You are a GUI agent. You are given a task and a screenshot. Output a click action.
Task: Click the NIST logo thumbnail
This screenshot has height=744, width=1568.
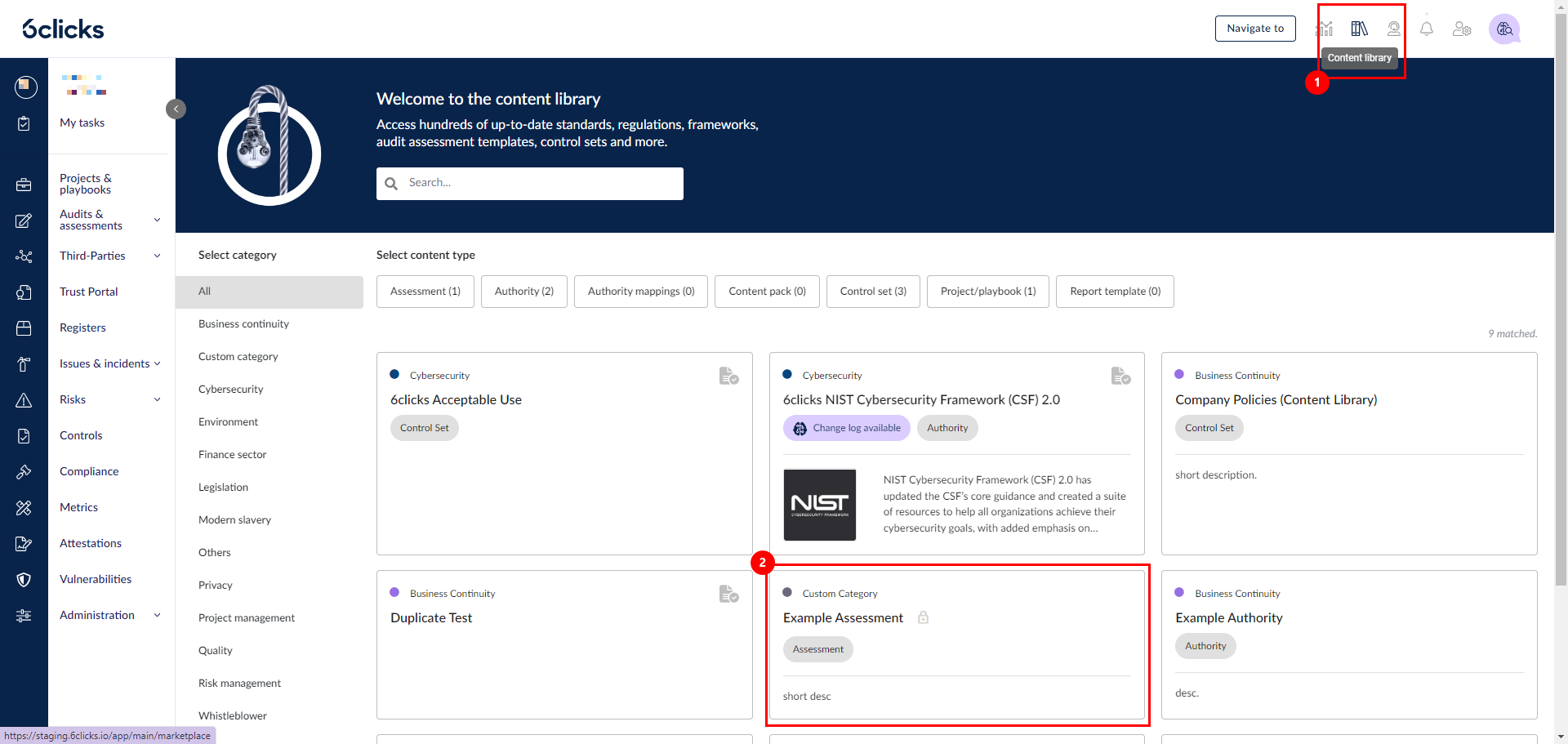point(820,505)
